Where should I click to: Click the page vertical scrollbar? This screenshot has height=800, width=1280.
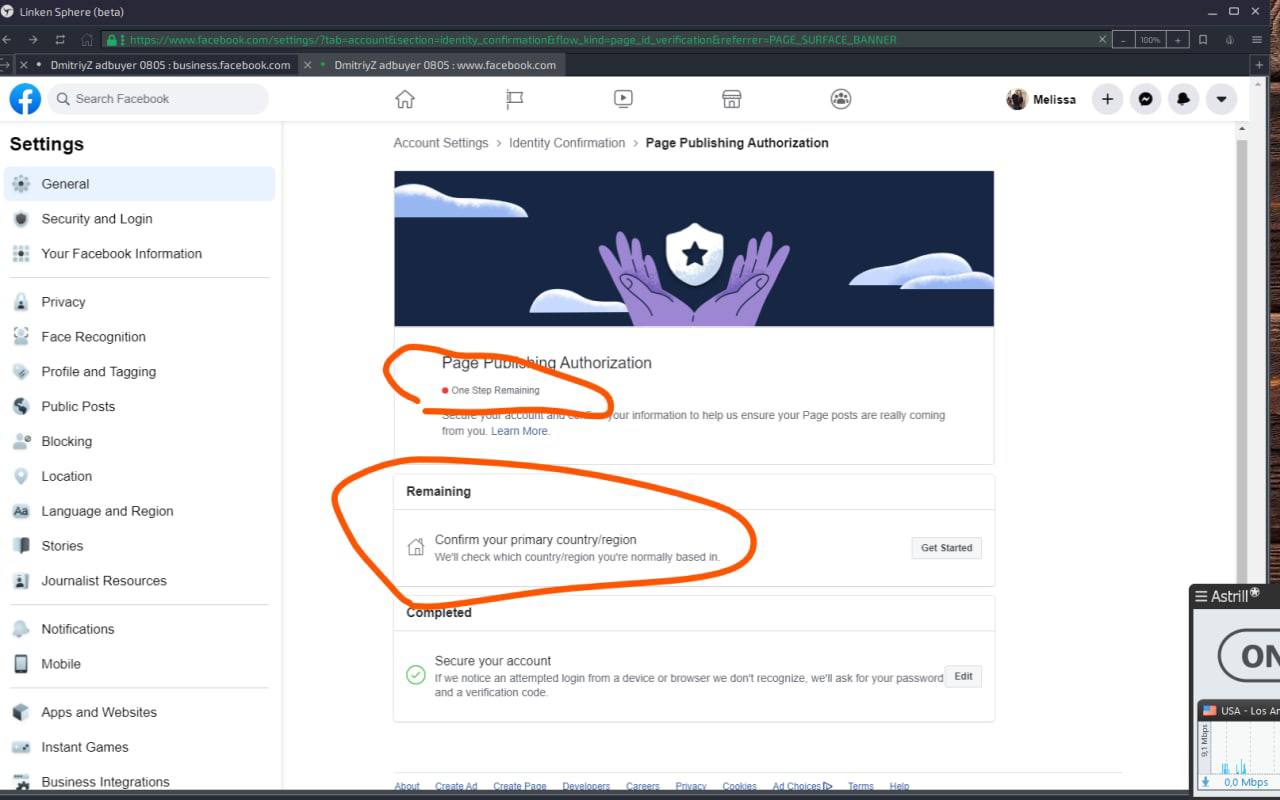click(1242, 360)
